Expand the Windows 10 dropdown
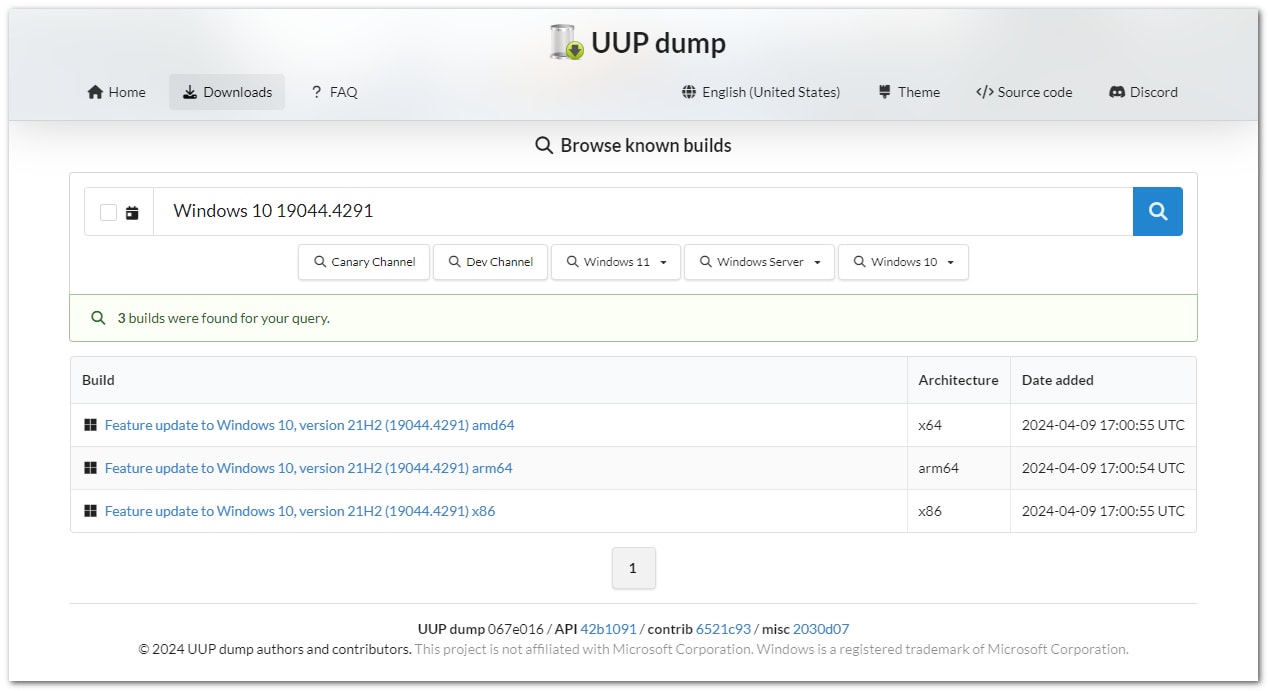1268x691 pixels. [x=903, y=262]
